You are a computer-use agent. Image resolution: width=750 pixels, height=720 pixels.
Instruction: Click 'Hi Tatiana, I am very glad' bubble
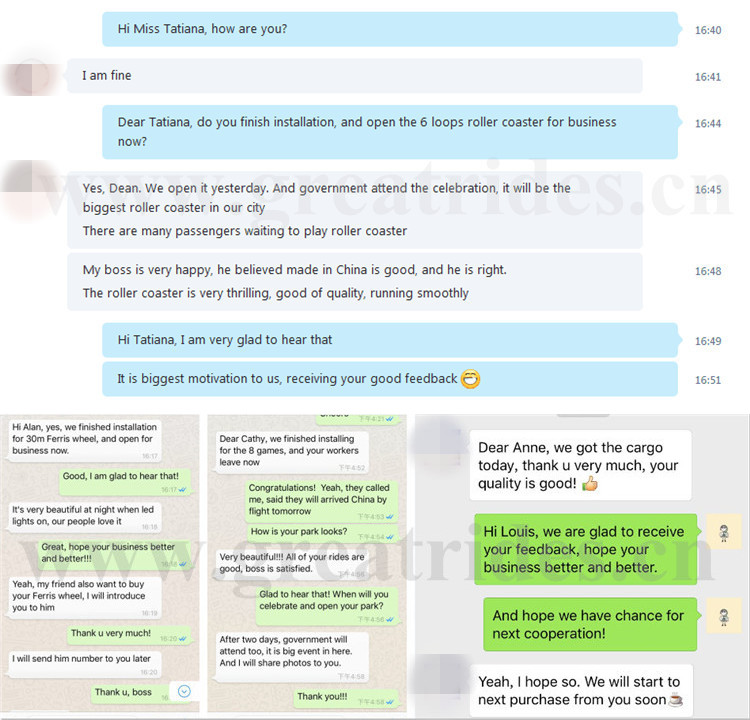click(x=390, y=340)
